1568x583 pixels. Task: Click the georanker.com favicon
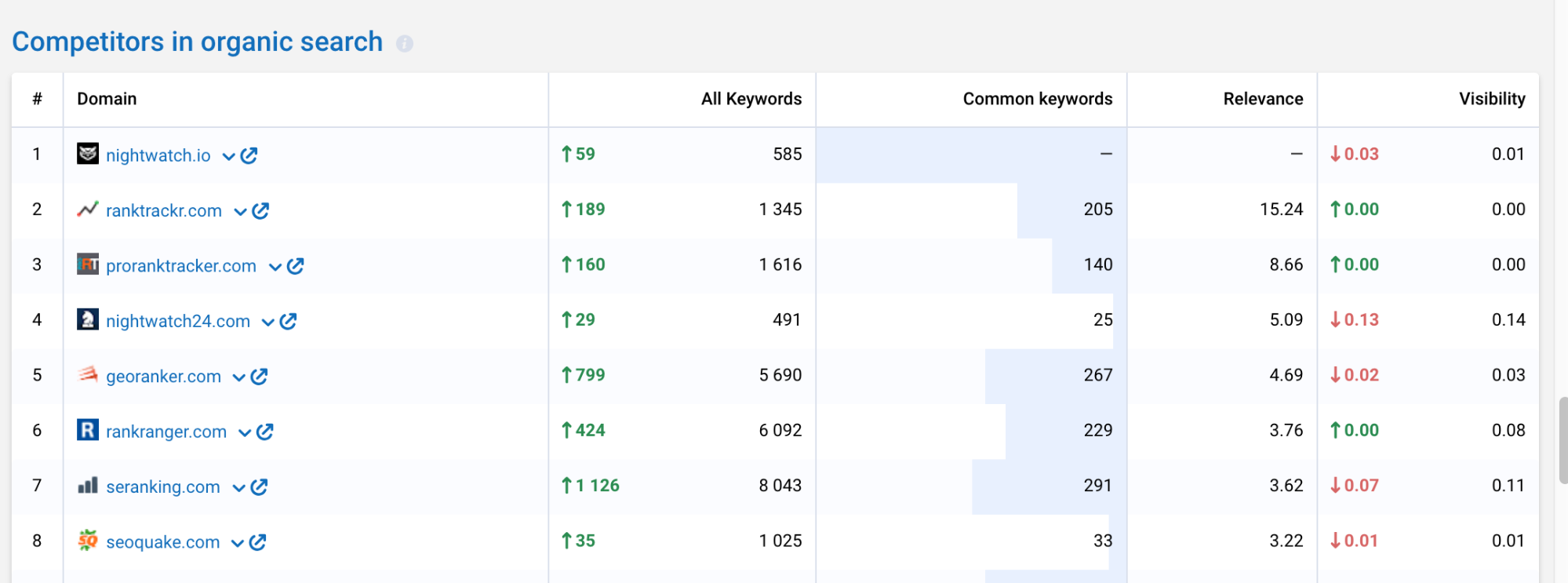[x=88, y=374]
